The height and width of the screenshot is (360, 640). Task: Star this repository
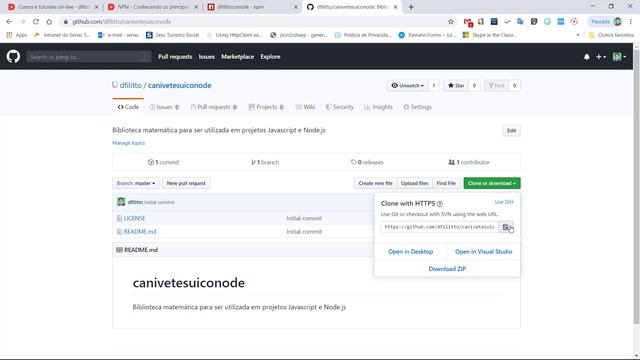click(456, 85)
